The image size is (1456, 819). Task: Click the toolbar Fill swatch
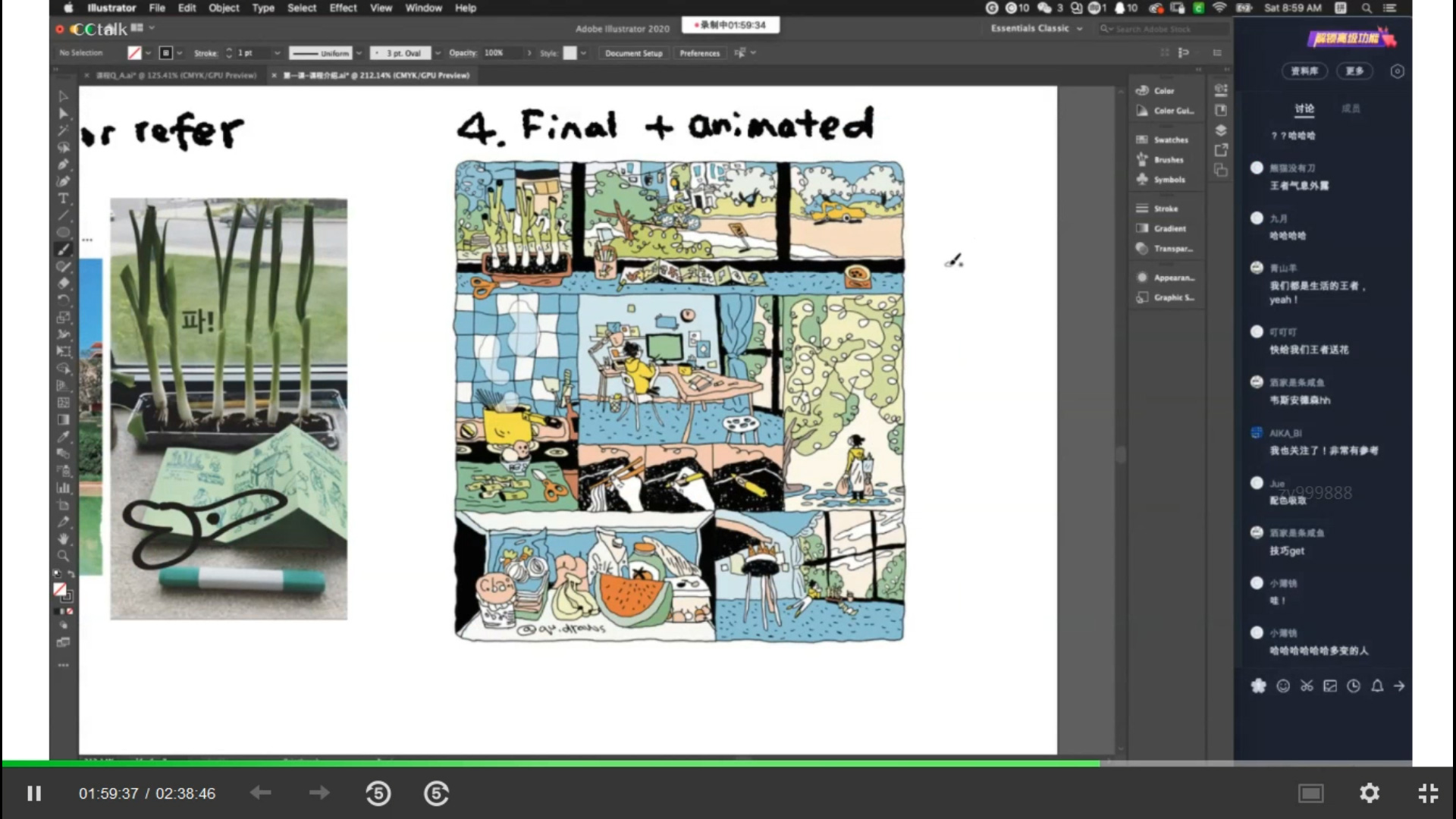click(60, 589)
